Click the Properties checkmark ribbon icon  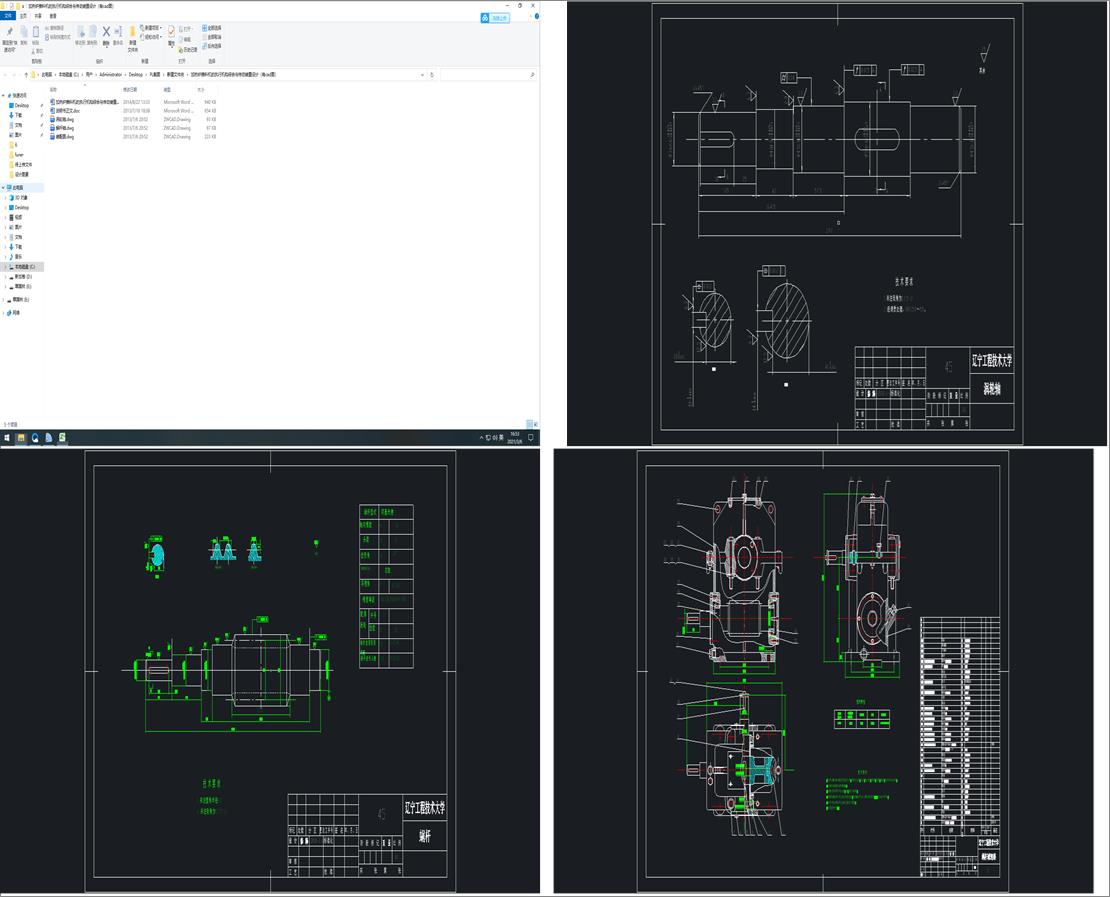click(x=171, y=32)
